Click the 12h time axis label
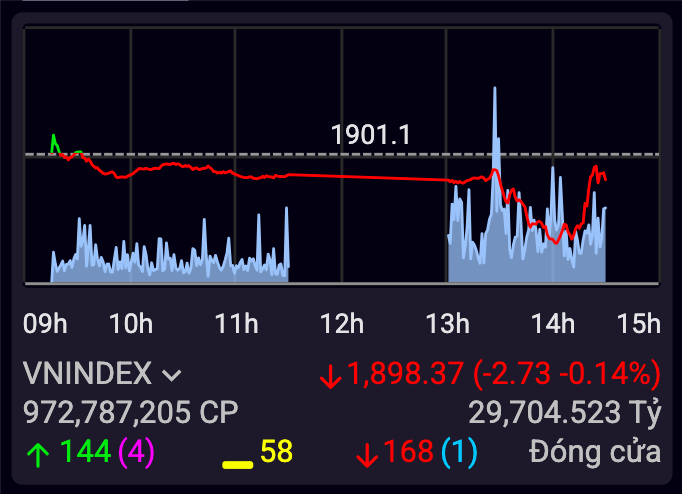Screen dimensions: 682x494 (x=342, y=324)
